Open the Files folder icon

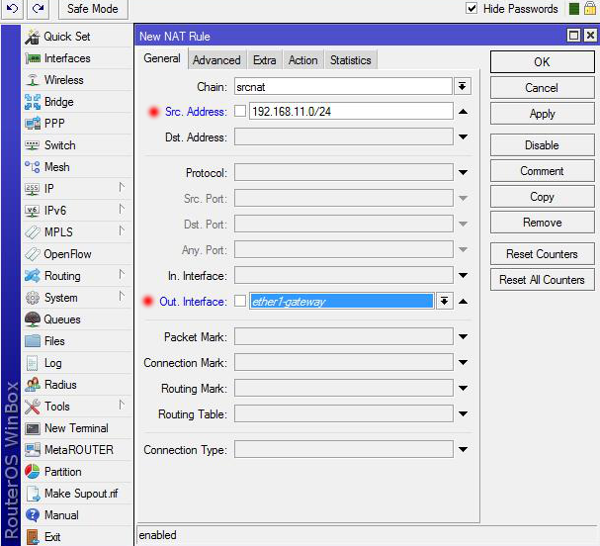33,341
